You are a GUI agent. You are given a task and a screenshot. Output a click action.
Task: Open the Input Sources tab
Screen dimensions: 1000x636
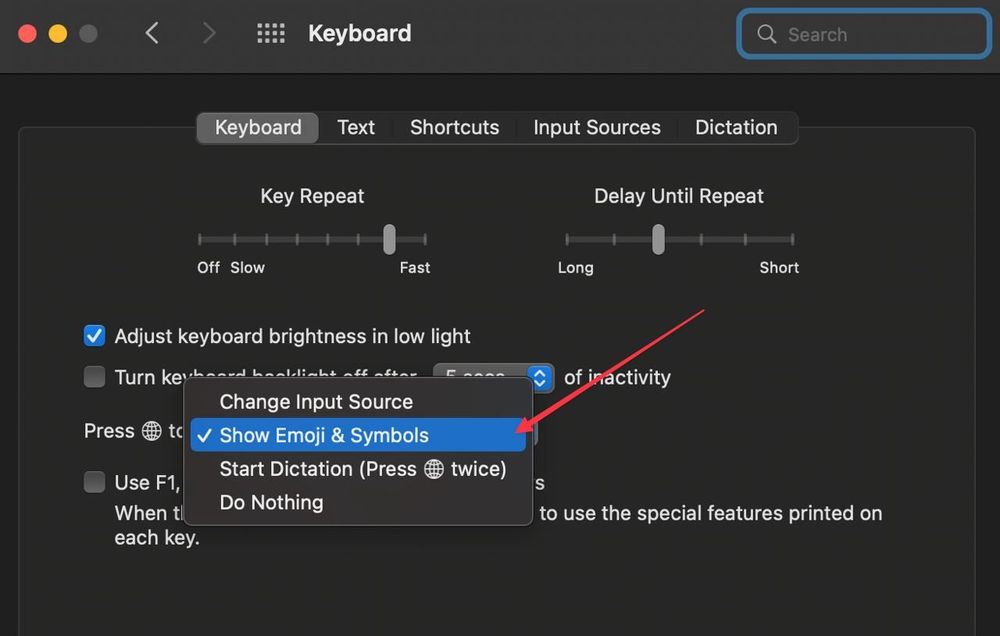coord(596,127)
